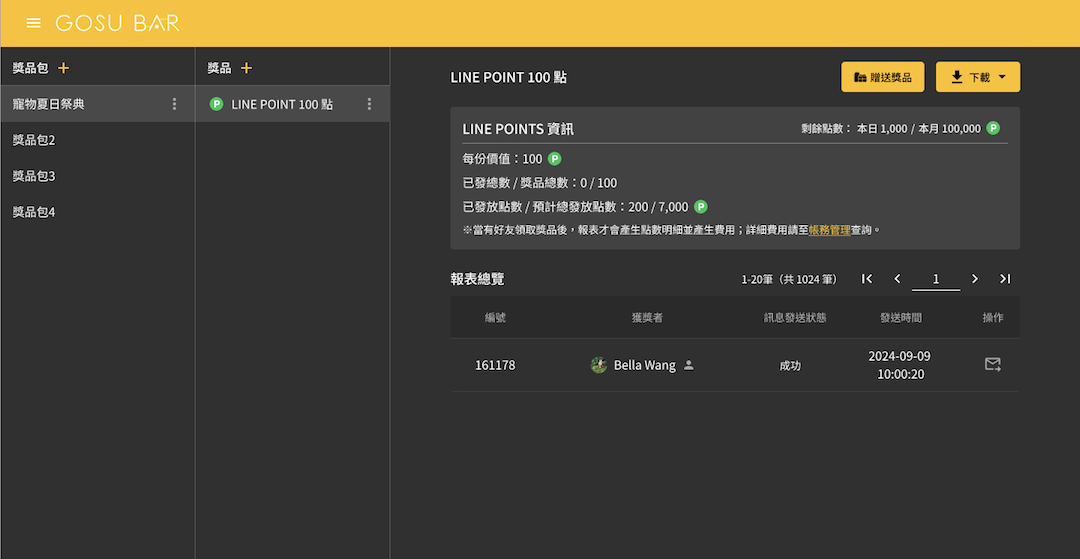Viewport: 1080px width, 559px height.
Task: Click the green P icon after 200 / 7,000
Action: click(700, 207)
